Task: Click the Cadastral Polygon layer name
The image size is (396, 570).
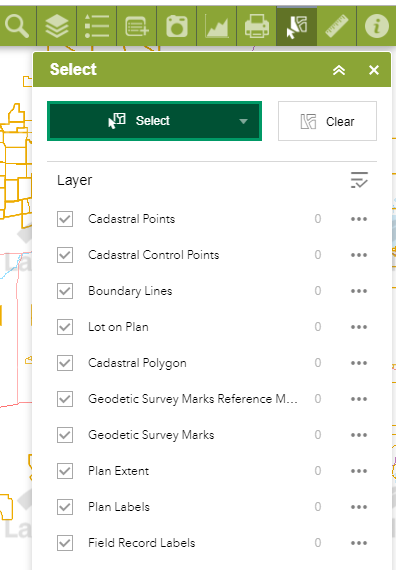Action: click(x=137, y=363)
